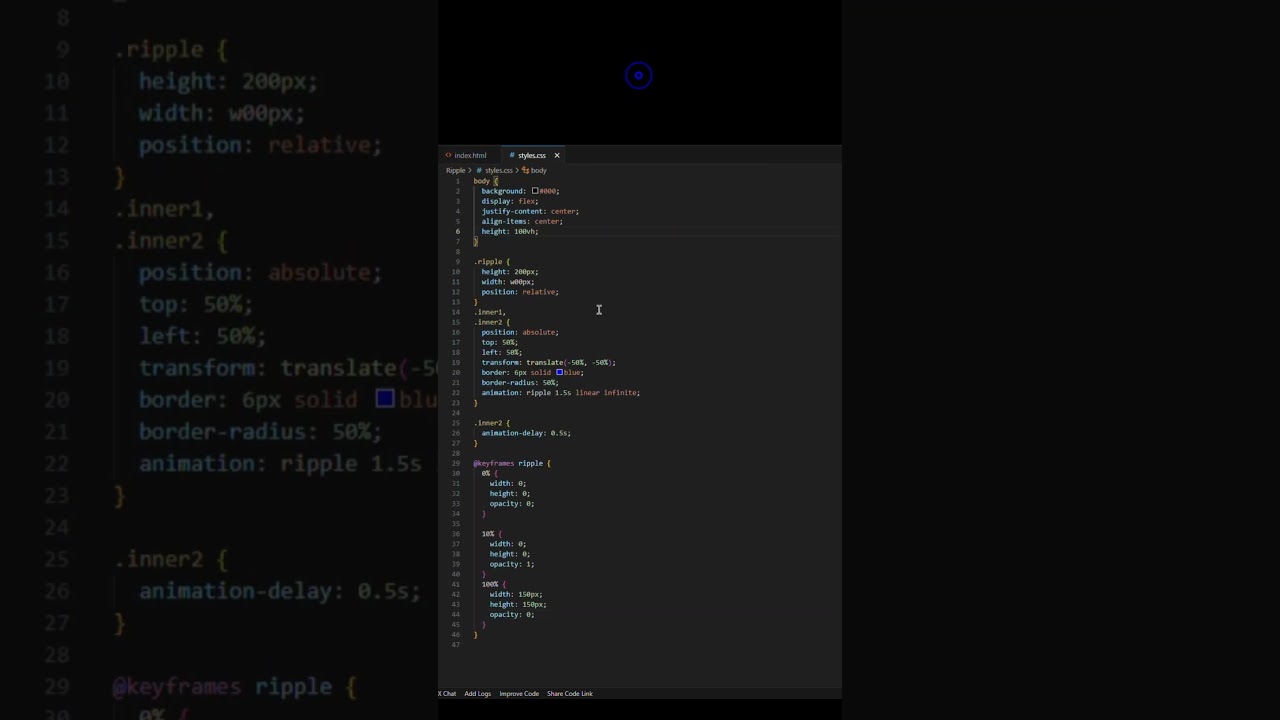Click the "animation: ripple 1.5s linear infinite;" line
The image size is (1280, 720).
(x=561, y=392)
